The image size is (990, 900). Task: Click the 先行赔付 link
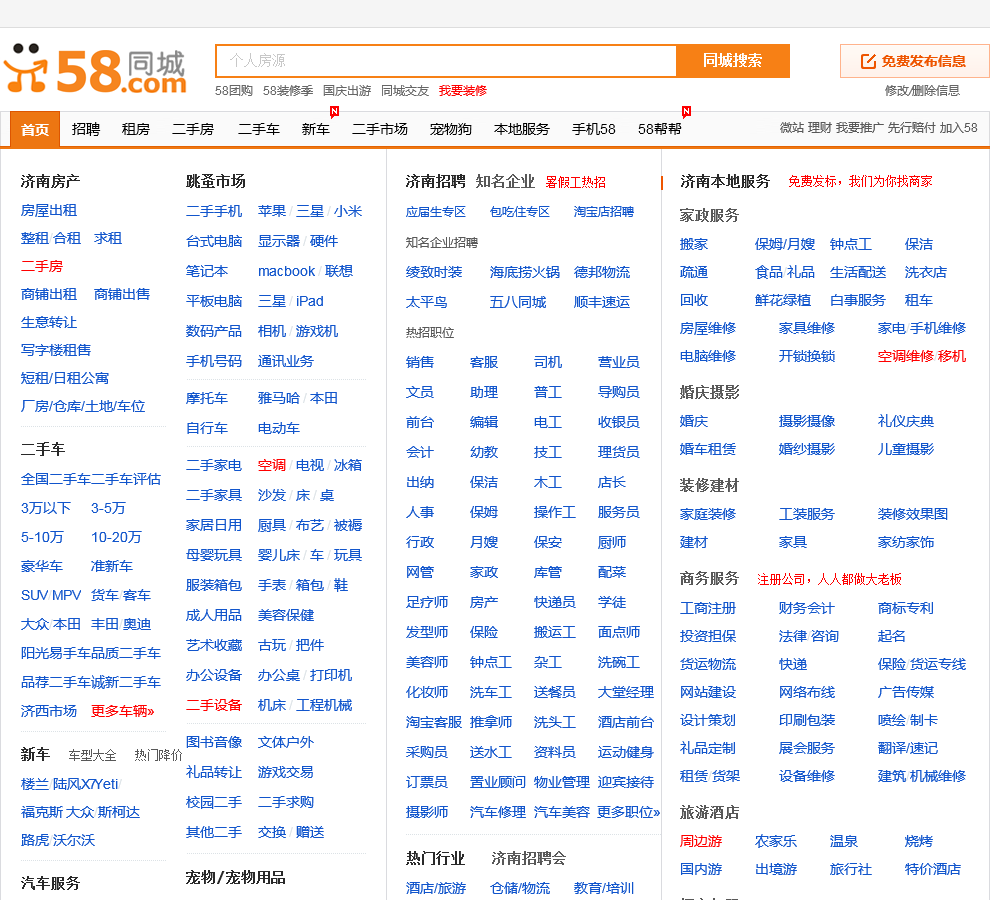[911, 128]
